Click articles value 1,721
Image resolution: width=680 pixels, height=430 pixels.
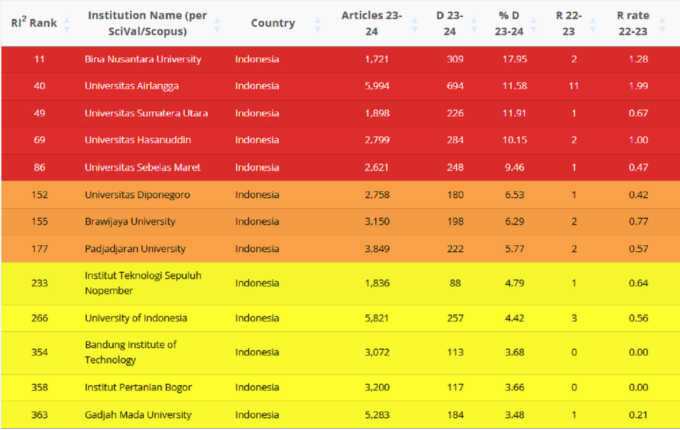coord(377,59)
